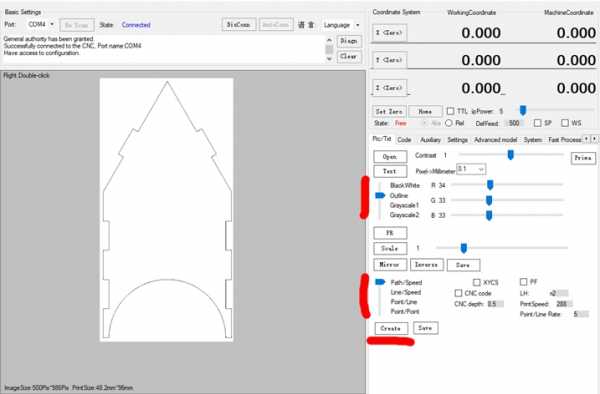Screen dimensions: 600x394
Task: Click the Inverse image button
Action: (426, 265)
